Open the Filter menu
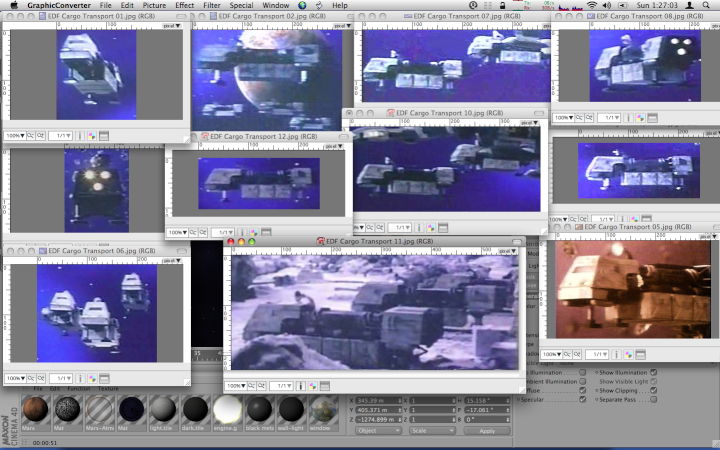Image resolution: width=720 pixels, height=450 pixels. (212, 5)
